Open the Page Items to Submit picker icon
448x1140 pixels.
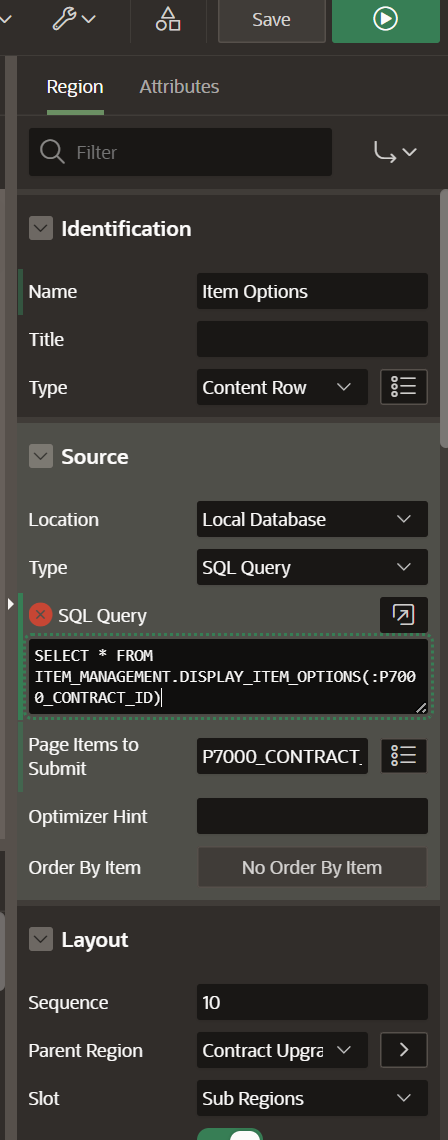click(x=404, y=756)
